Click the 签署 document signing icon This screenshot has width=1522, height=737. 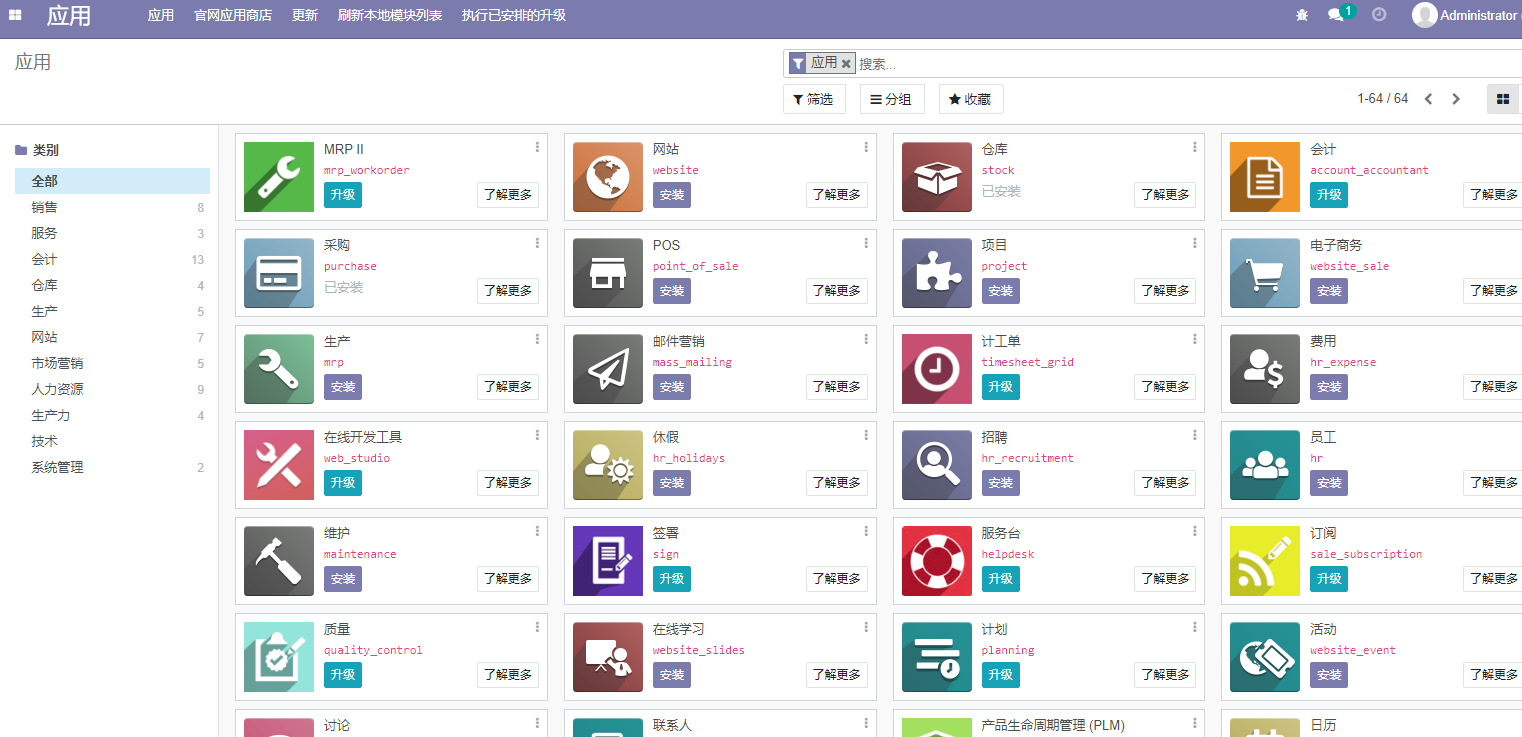point(608,561)
